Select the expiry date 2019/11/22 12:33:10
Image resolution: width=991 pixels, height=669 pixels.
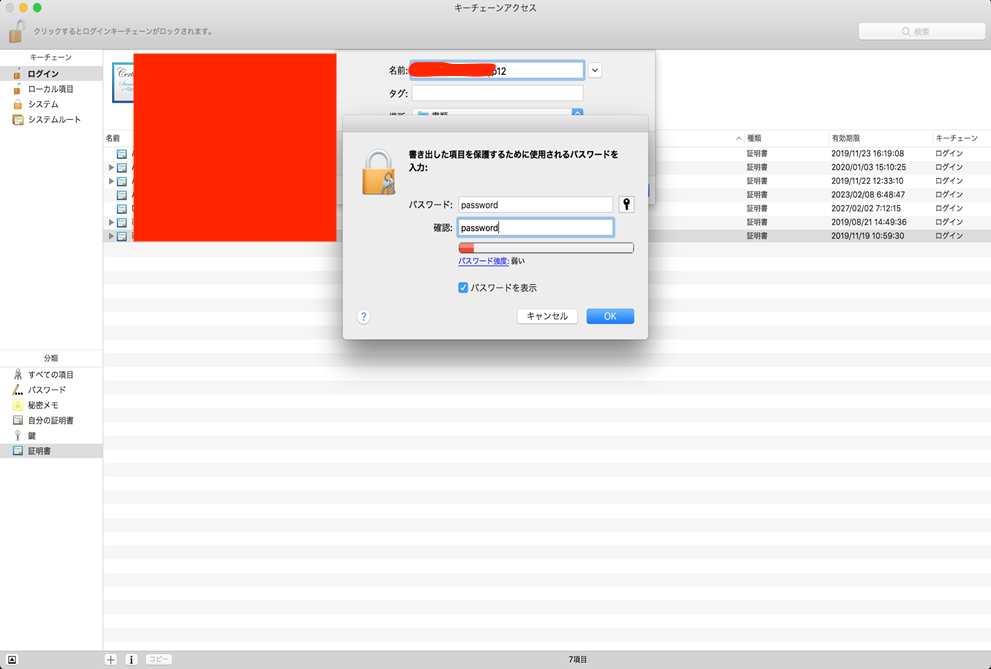(867, 181)
